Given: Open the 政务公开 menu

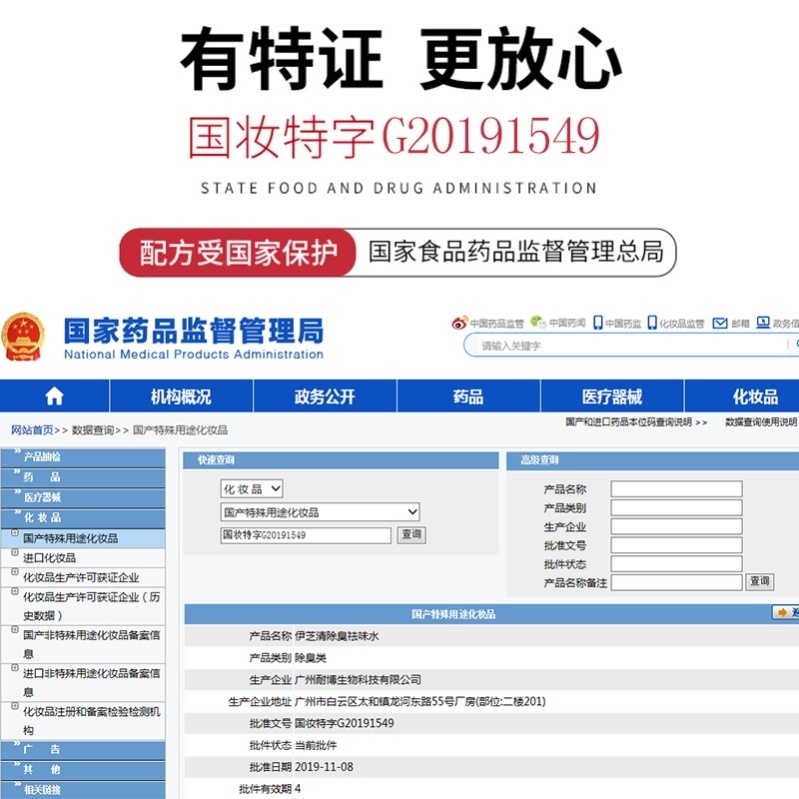Looking at the screenshot, I should (x=325, y=396).
